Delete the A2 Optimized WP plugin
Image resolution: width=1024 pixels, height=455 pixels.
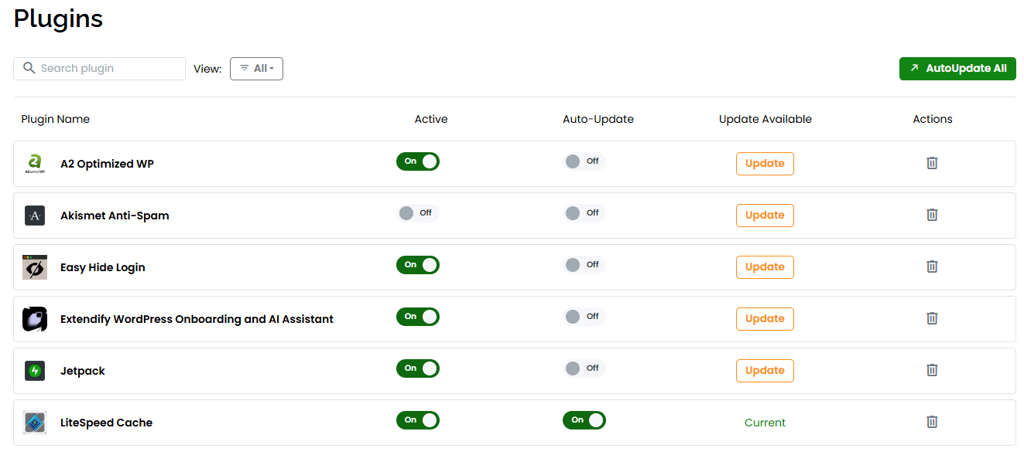(x=932, y=163)
